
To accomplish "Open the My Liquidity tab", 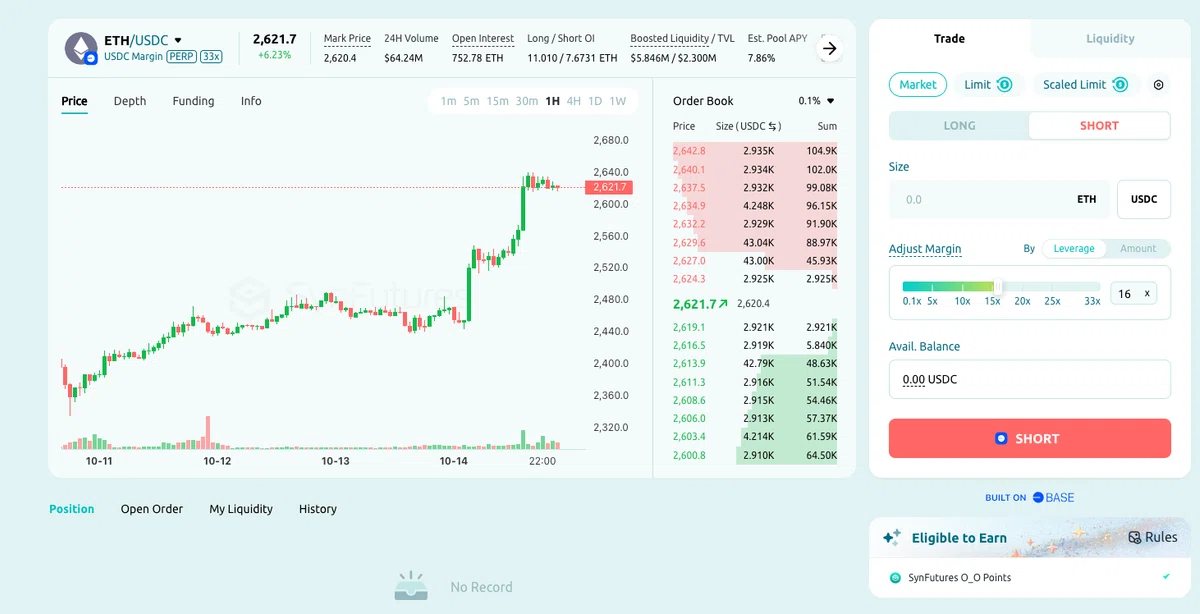I will point(241,509).
